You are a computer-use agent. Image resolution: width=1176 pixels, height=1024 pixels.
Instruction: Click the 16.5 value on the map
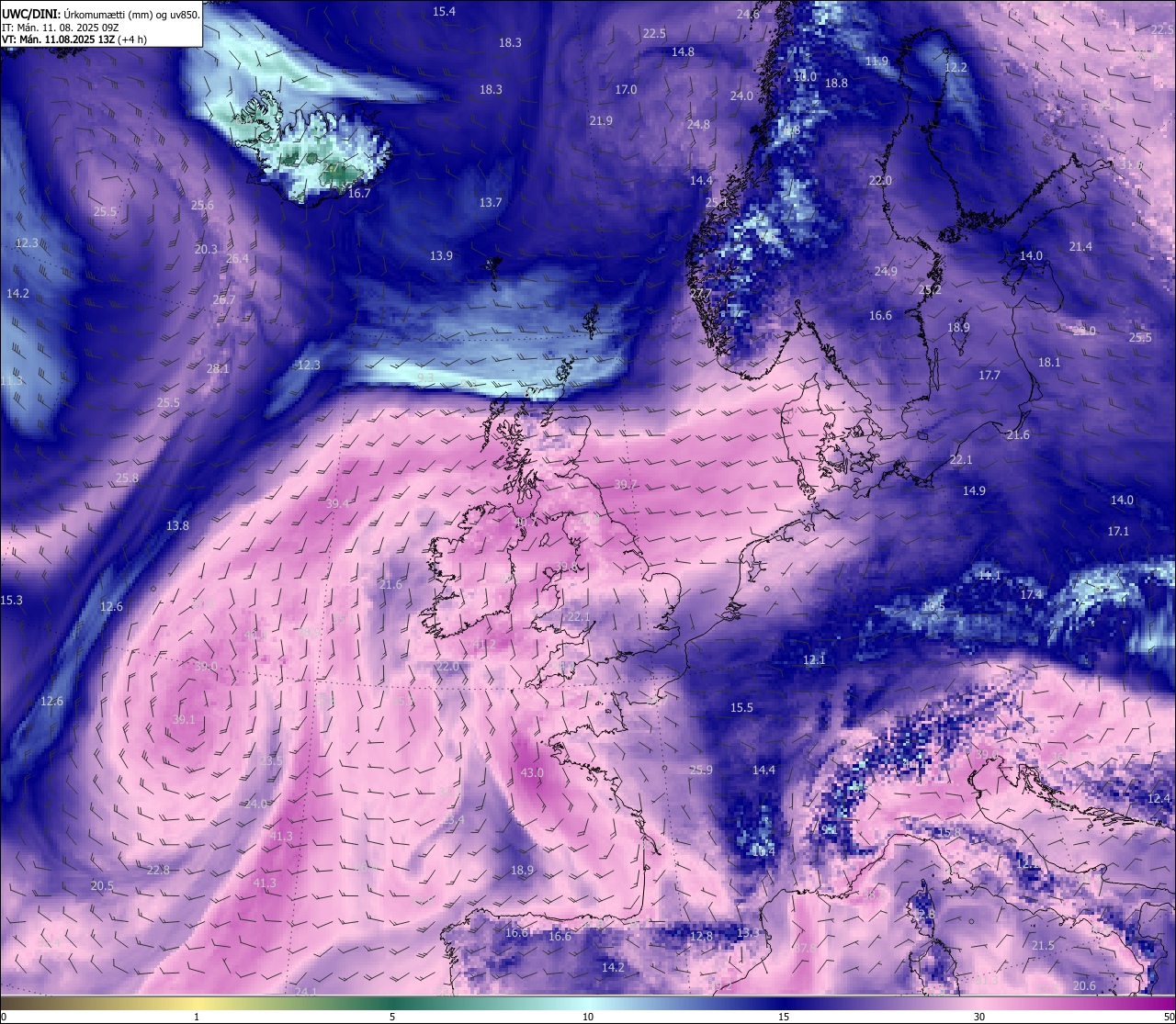pos(933,606)
